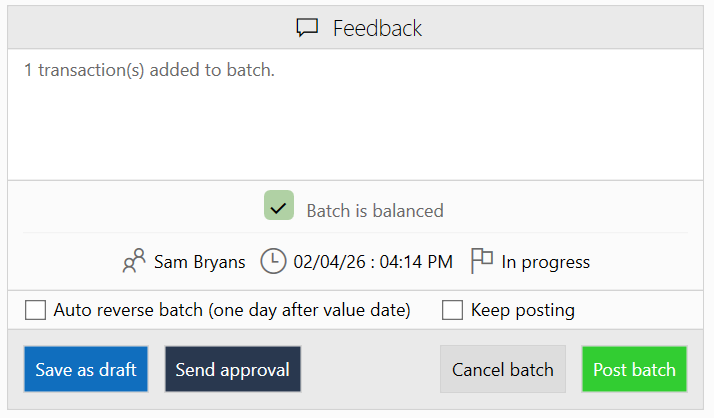Viewport: 714px width, 418px height.
Task: Click the "In progress" status label
Action: coord(545,262)
